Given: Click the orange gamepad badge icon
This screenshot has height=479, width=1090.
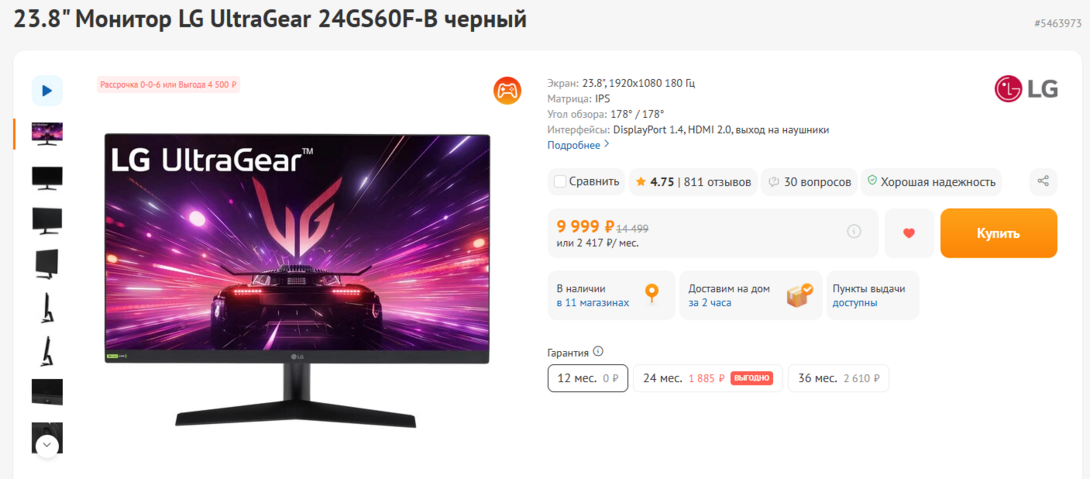Looking at the screenshot, I should [507, 90].
